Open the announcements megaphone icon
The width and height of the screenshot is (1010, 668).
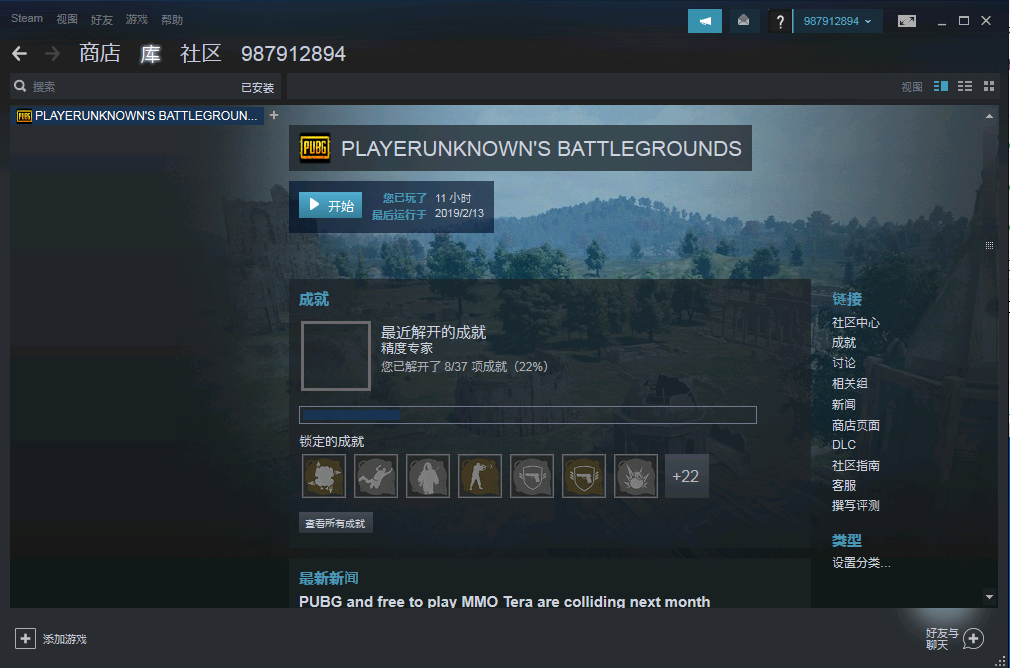coord(705,21)
